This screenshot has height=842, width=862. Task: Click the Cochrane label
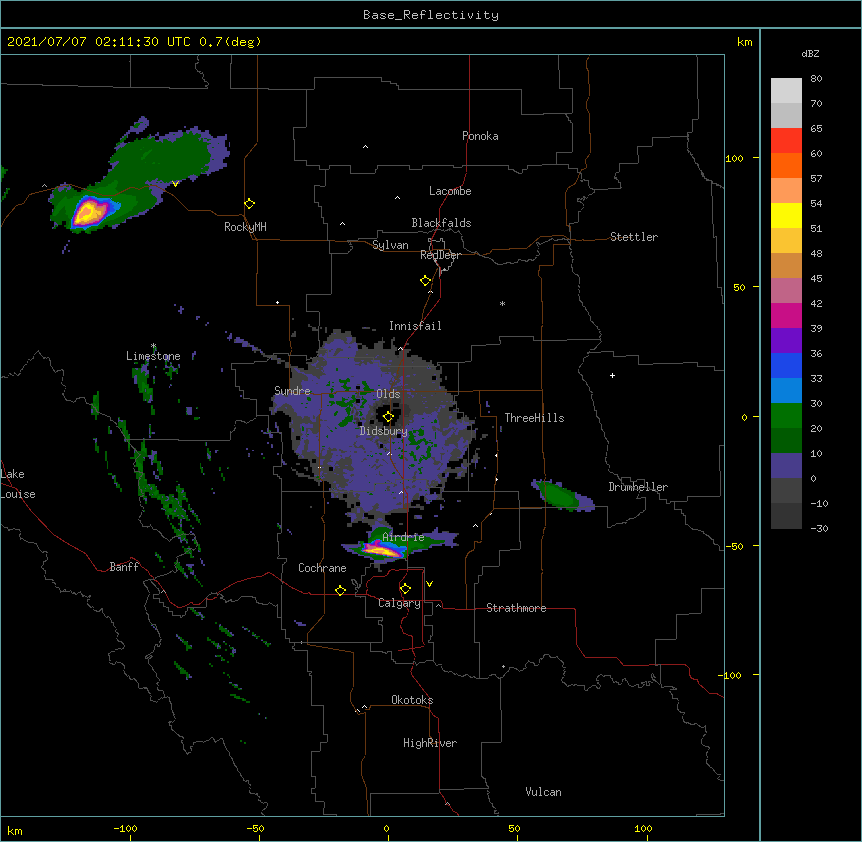322,568
